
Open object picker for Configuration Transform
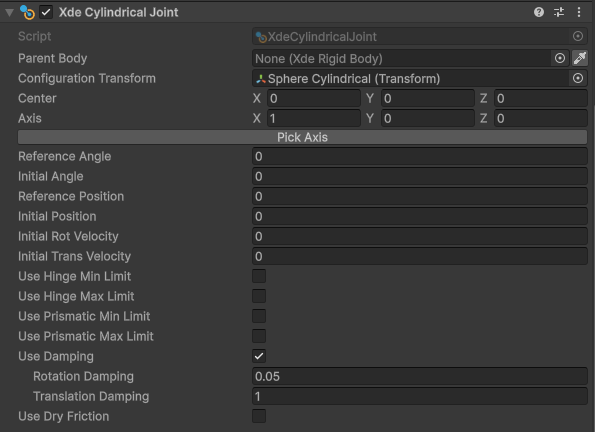[578, 78]
